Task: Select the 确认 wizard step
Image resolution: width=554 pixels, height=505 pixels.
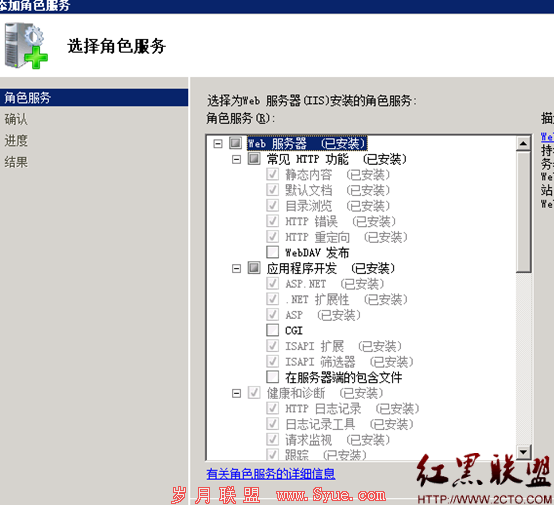Action: click(16, 119)
